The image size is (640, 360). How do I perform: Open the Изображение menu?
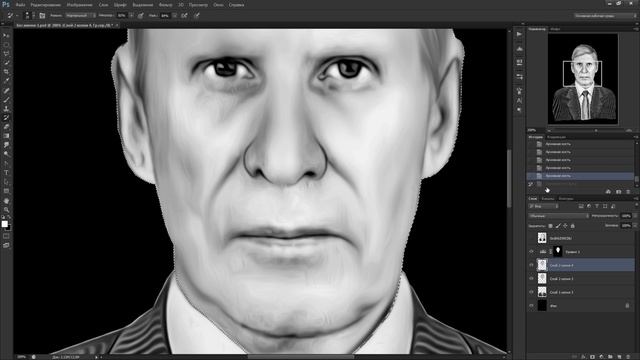tap(80, 5)
